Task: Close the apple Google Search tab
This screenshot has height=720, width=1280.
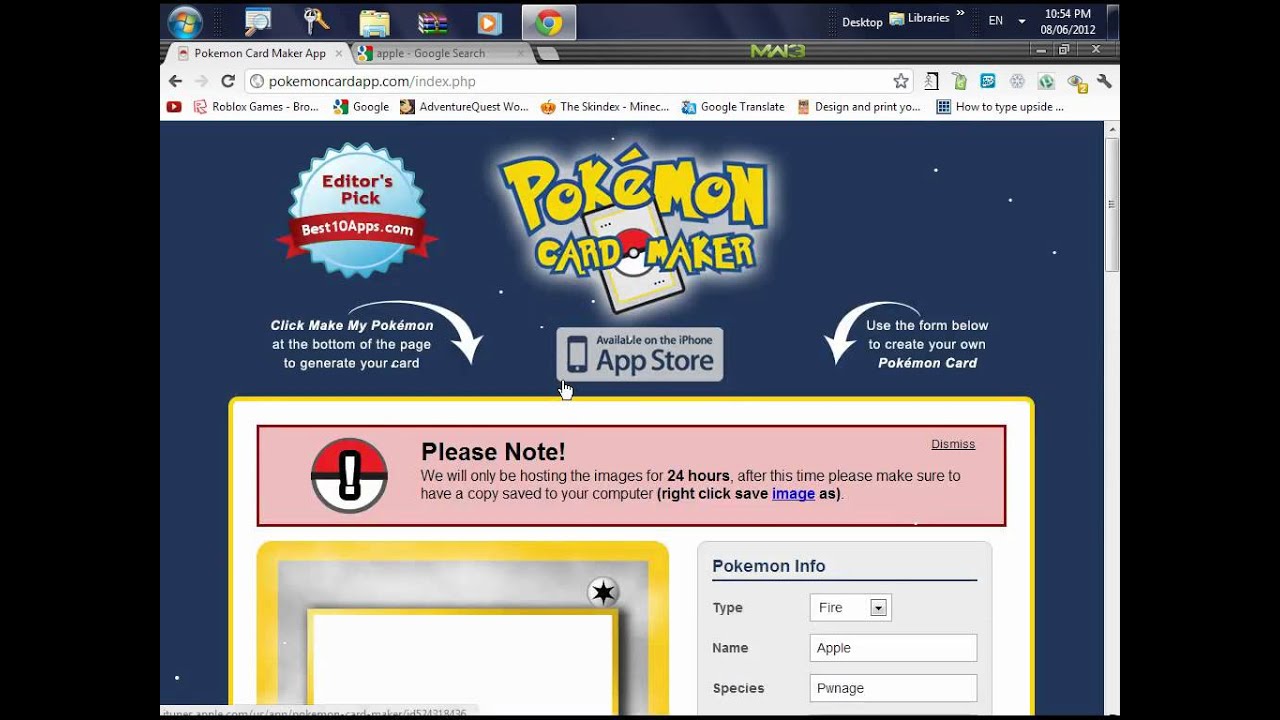Action: tap(521, 53)
